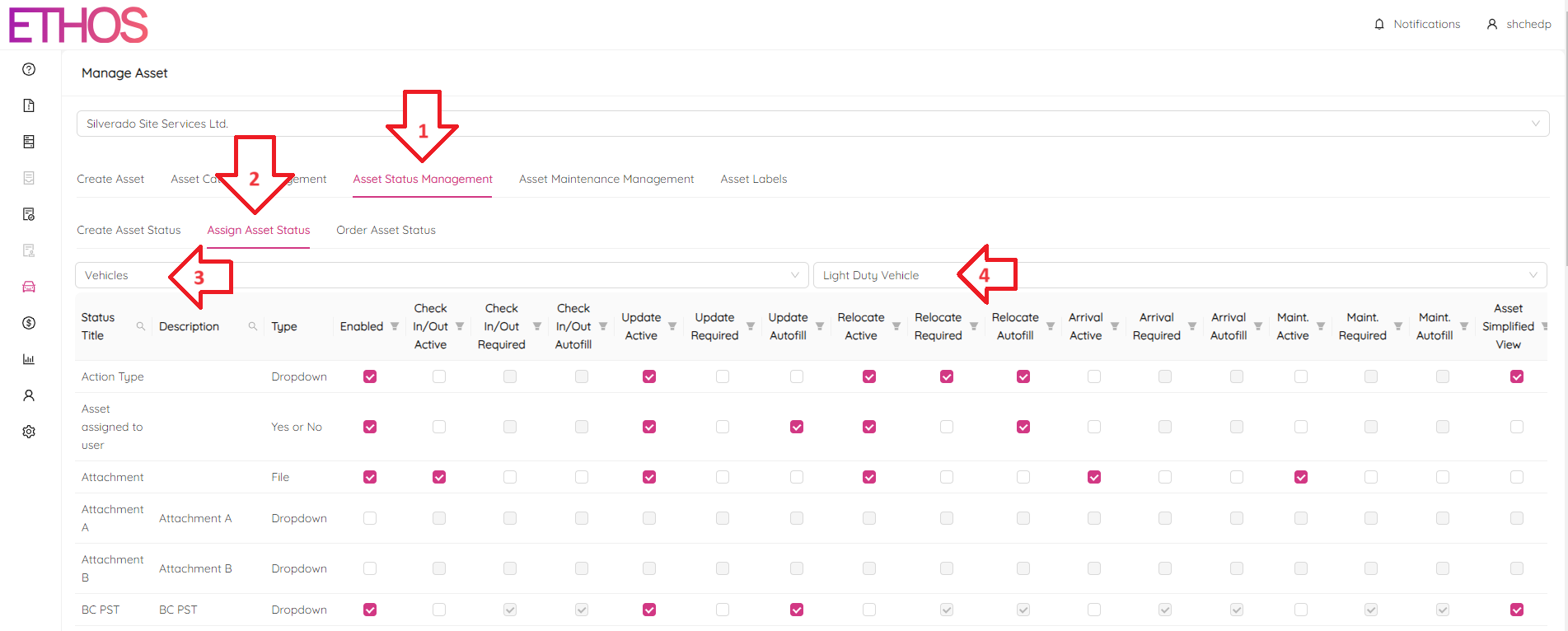Toggle Update Autofill for Asset assigned to user
Viewport: 1568px width, 631px height.
[797, 427]
